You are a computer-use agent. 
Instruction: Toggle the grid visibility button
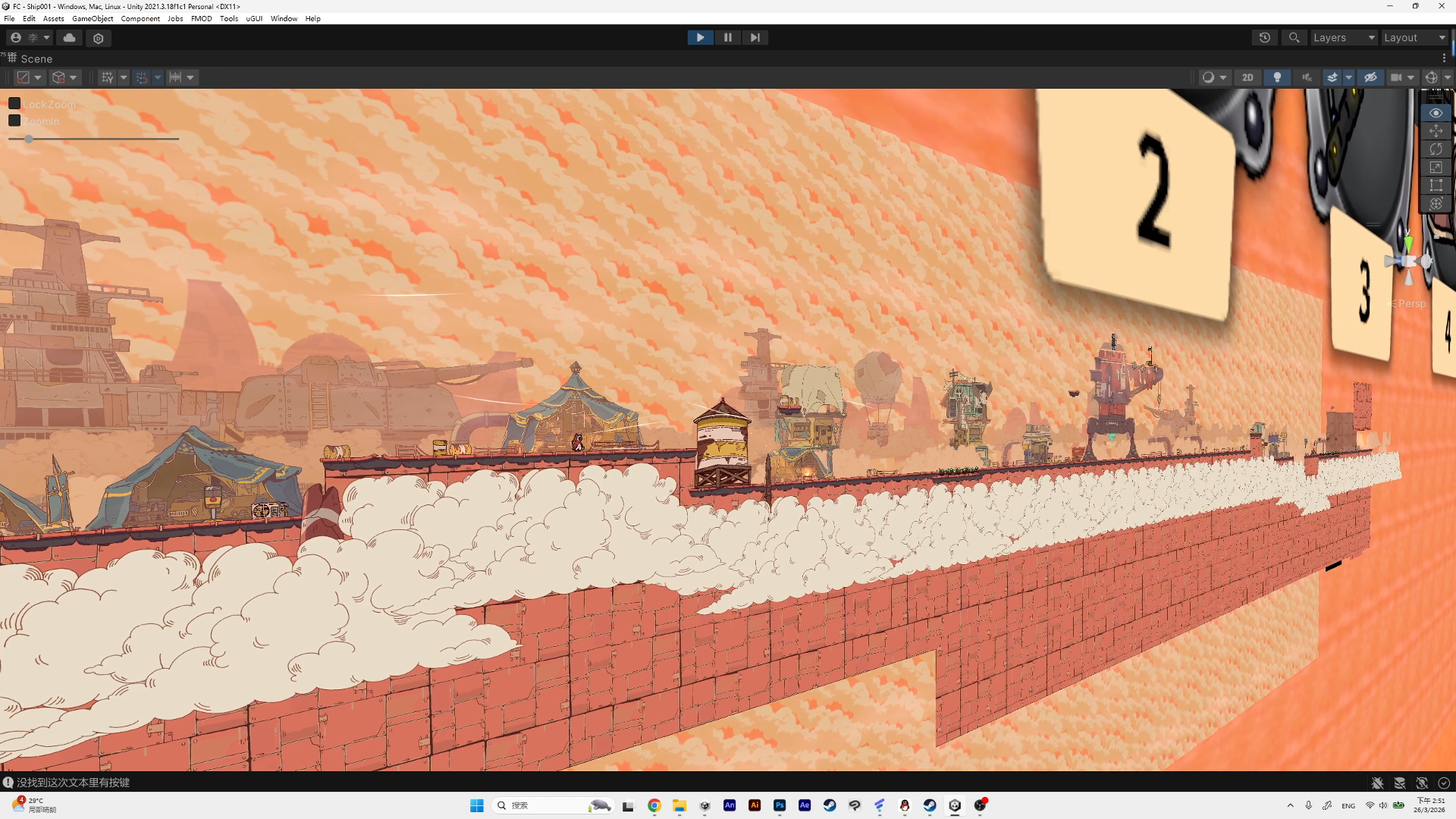click(x=108, y=77)
